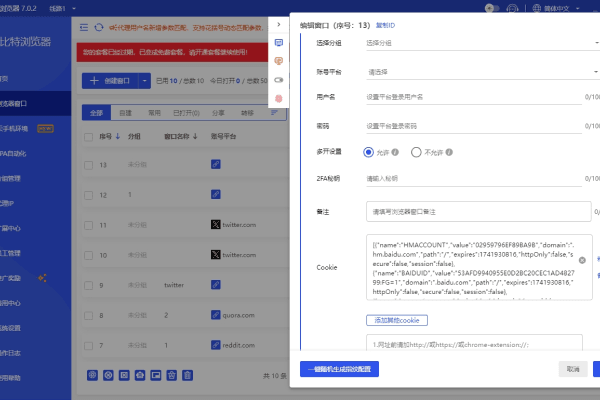Viewport: 600px width, 400px height.
Task: Select the 不允许 radio option
Action: click(416, 152)
